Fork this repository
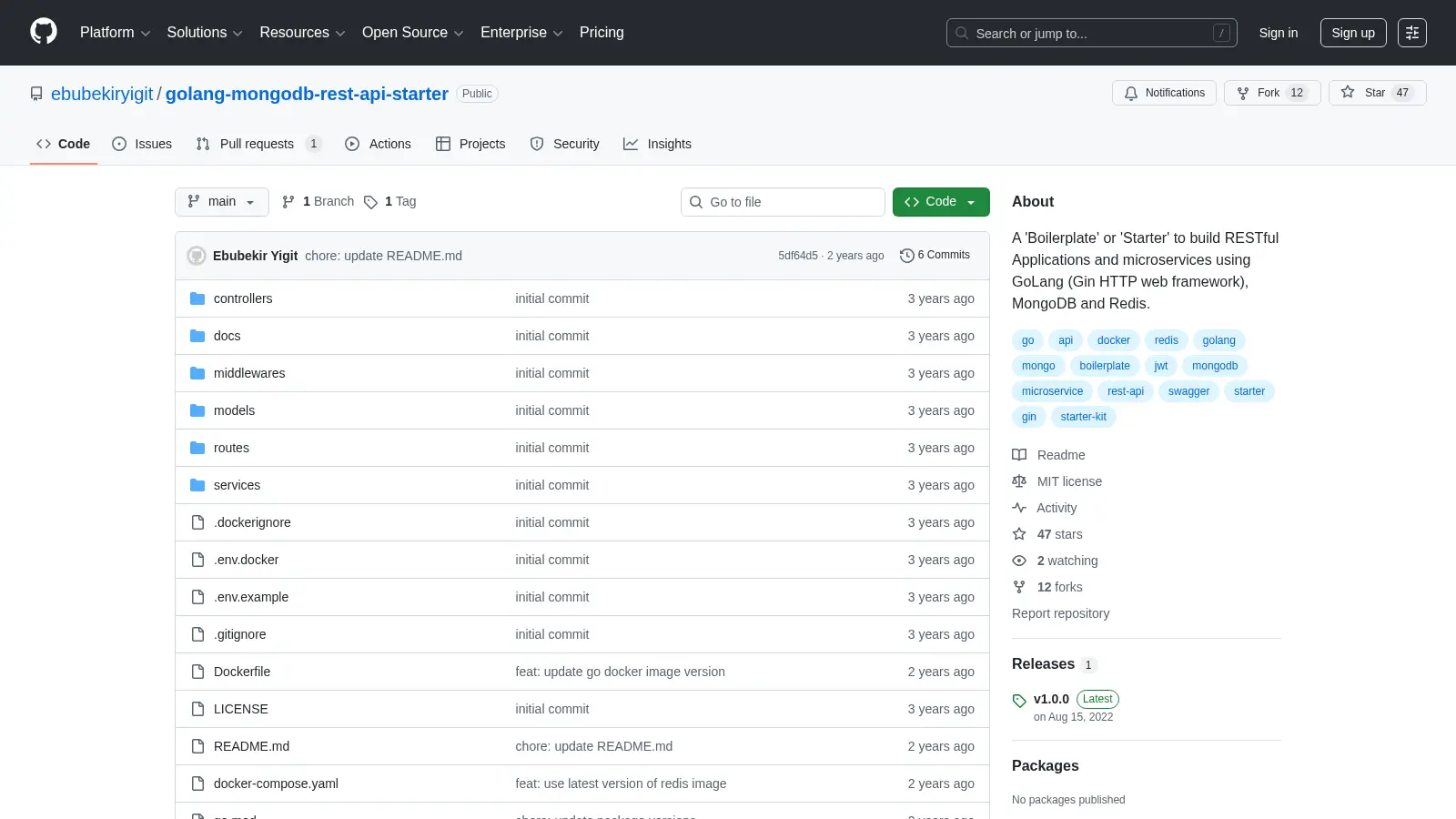Screen dimensions: 1456x819 (x=1272, y=93)
